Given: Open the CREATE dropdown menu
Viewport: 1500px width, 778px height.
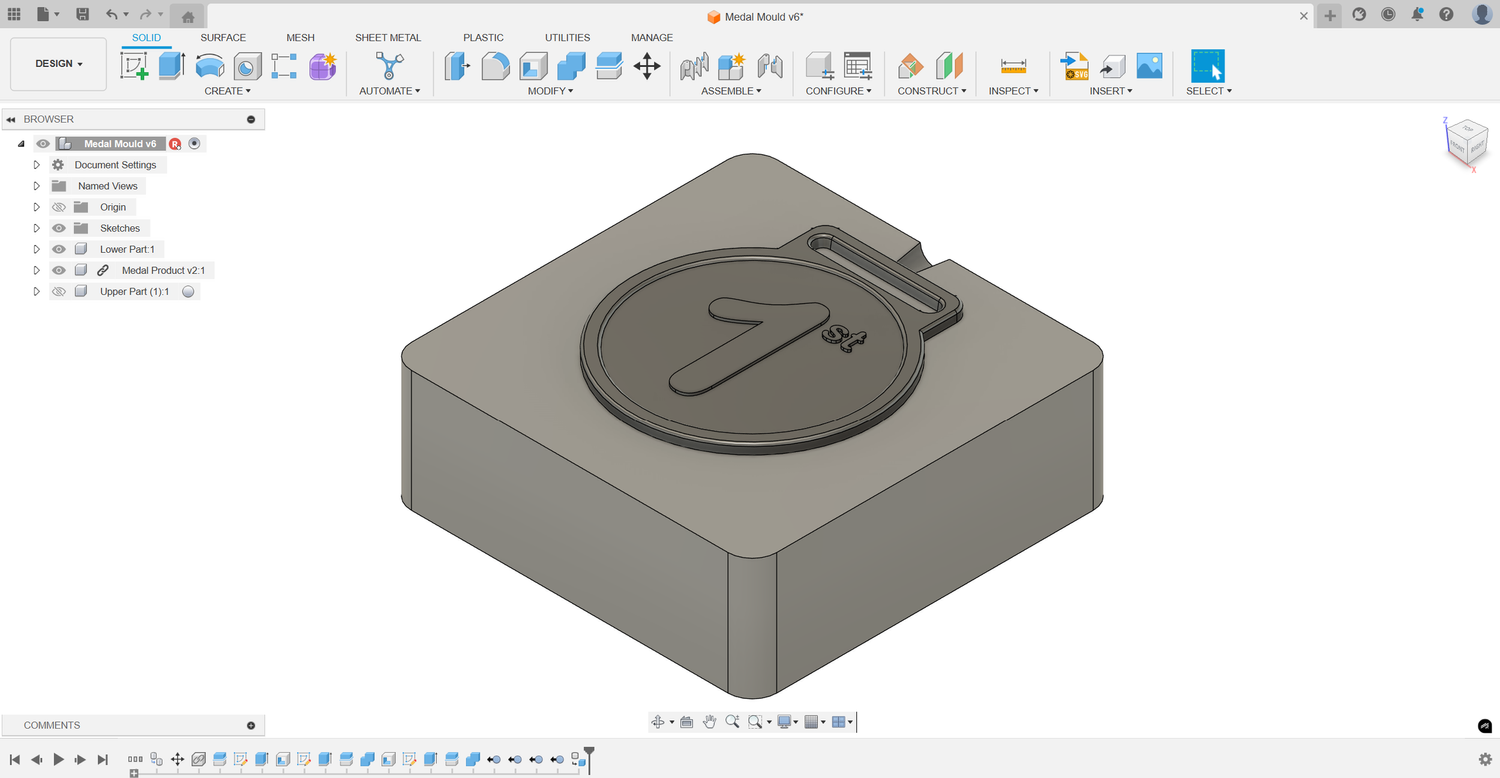Looking at the screenshot, I should tap(228, 91).
